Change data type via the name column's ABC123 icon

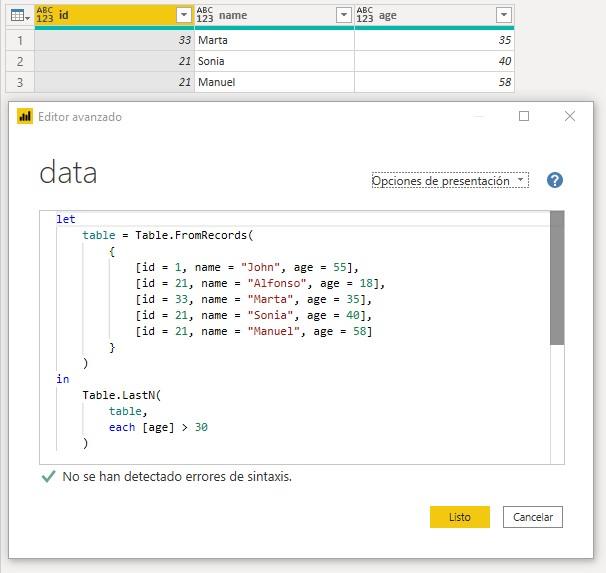(205, 15)
